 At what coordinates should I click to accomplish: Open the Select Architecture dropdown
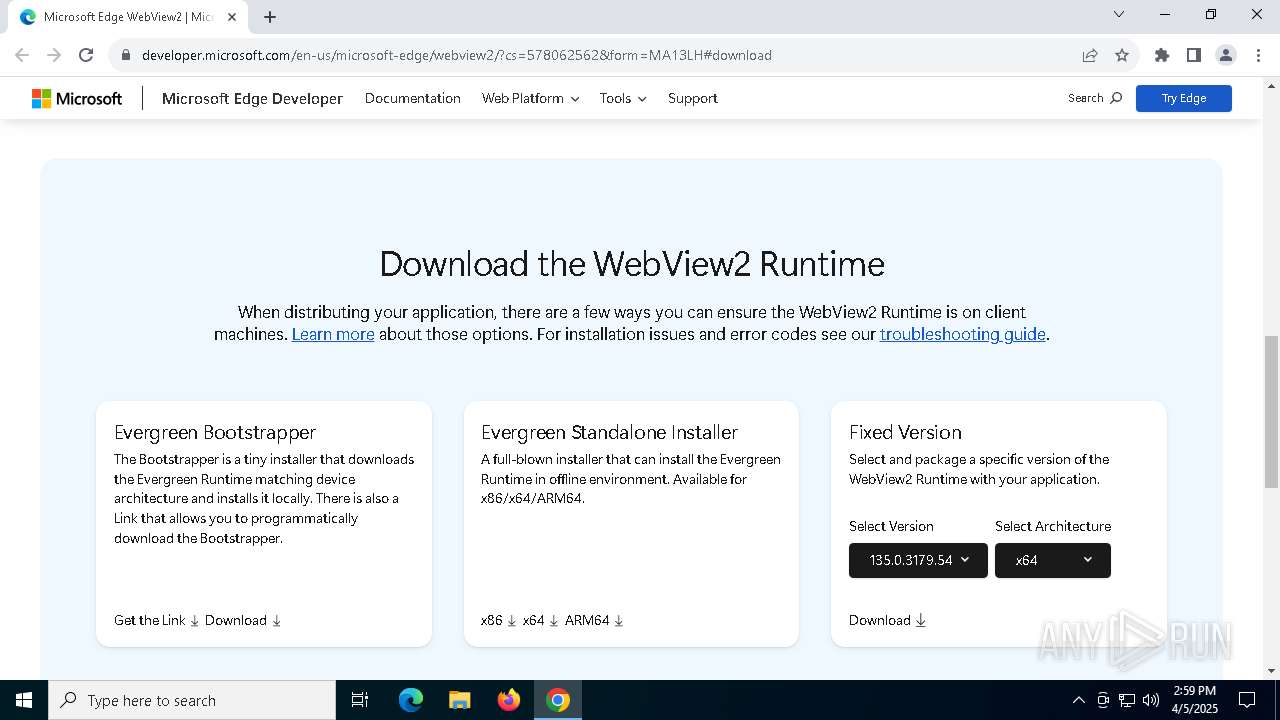click(1052, 560)
